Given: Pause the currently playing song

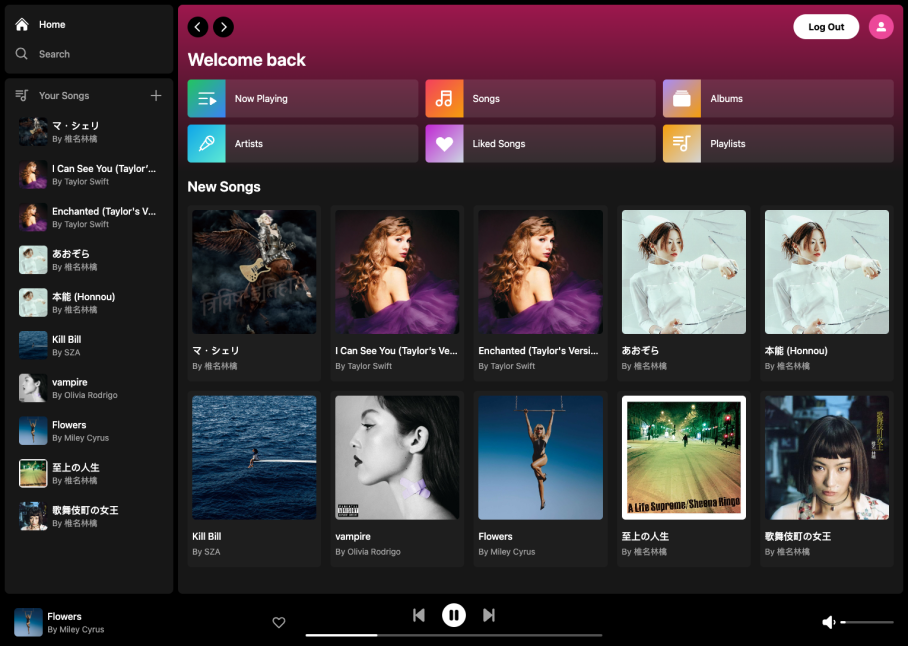Looking at the screenshot, I should point(454,615).
